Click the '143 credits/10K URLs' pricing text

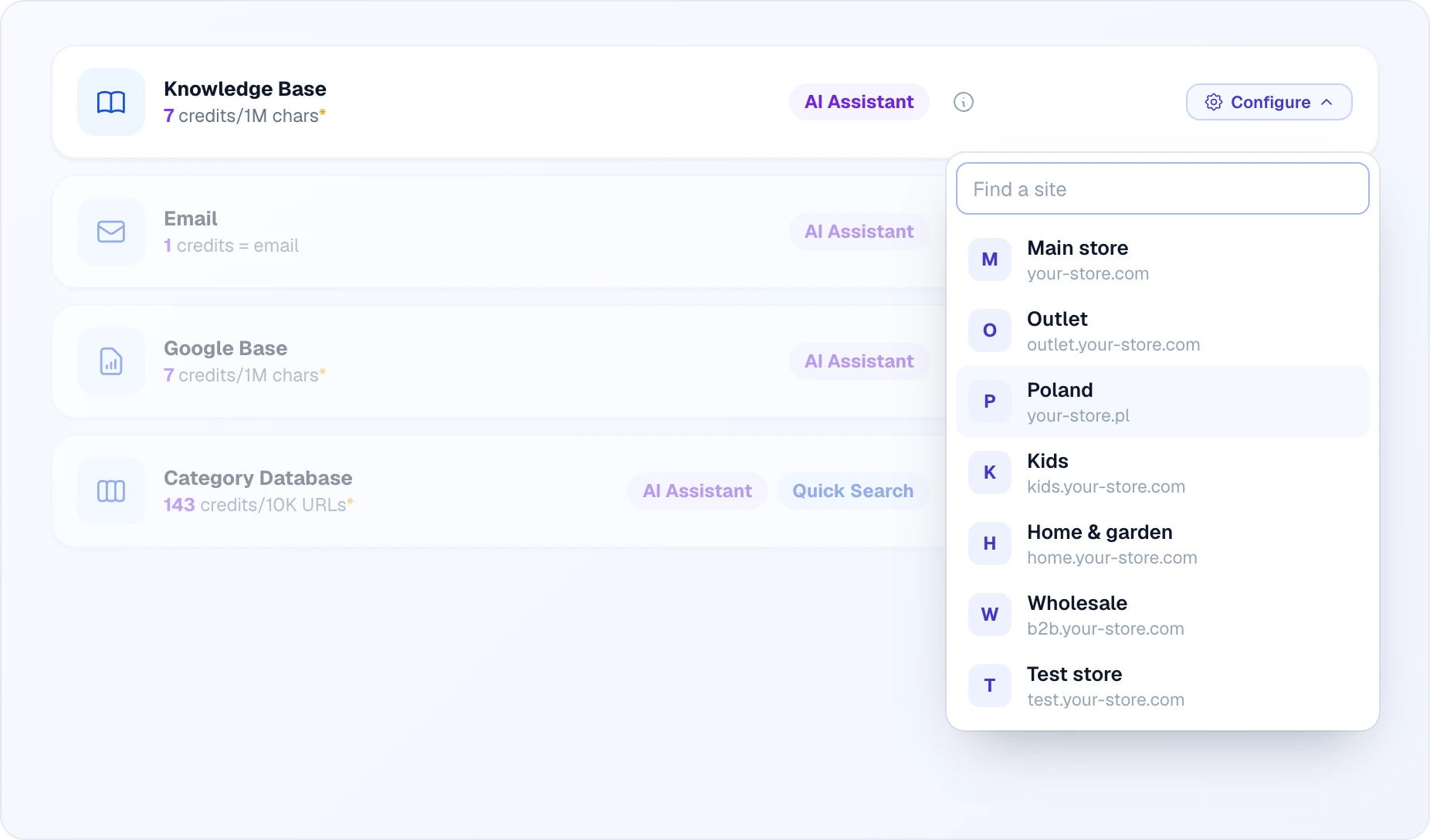(x=259, y=505)
